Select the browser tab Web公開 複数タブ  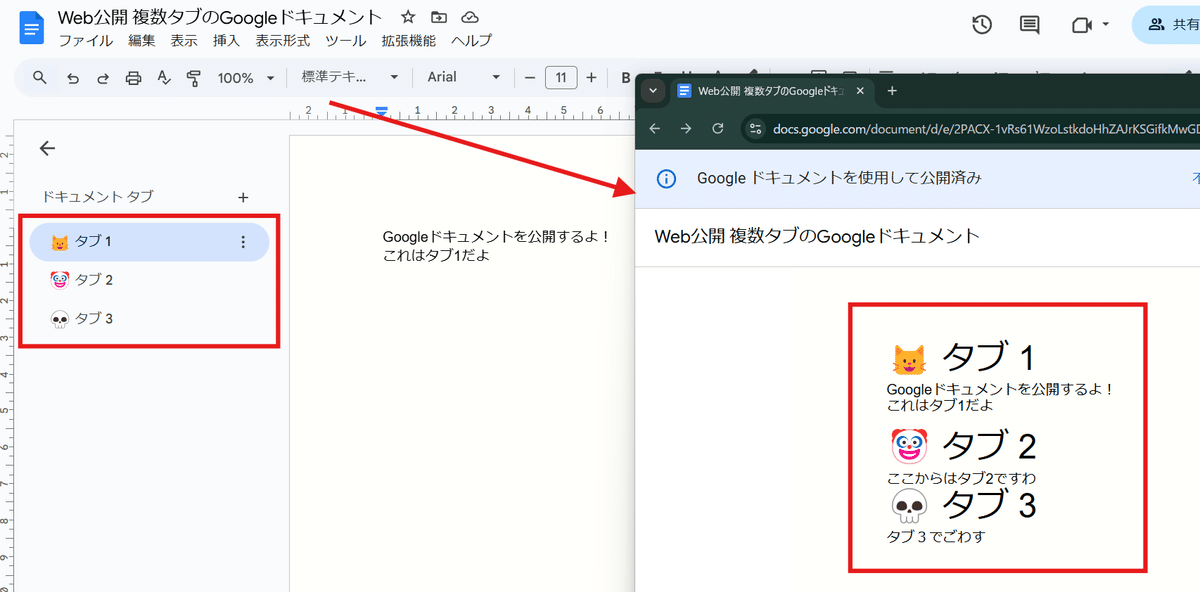[772, 91]
